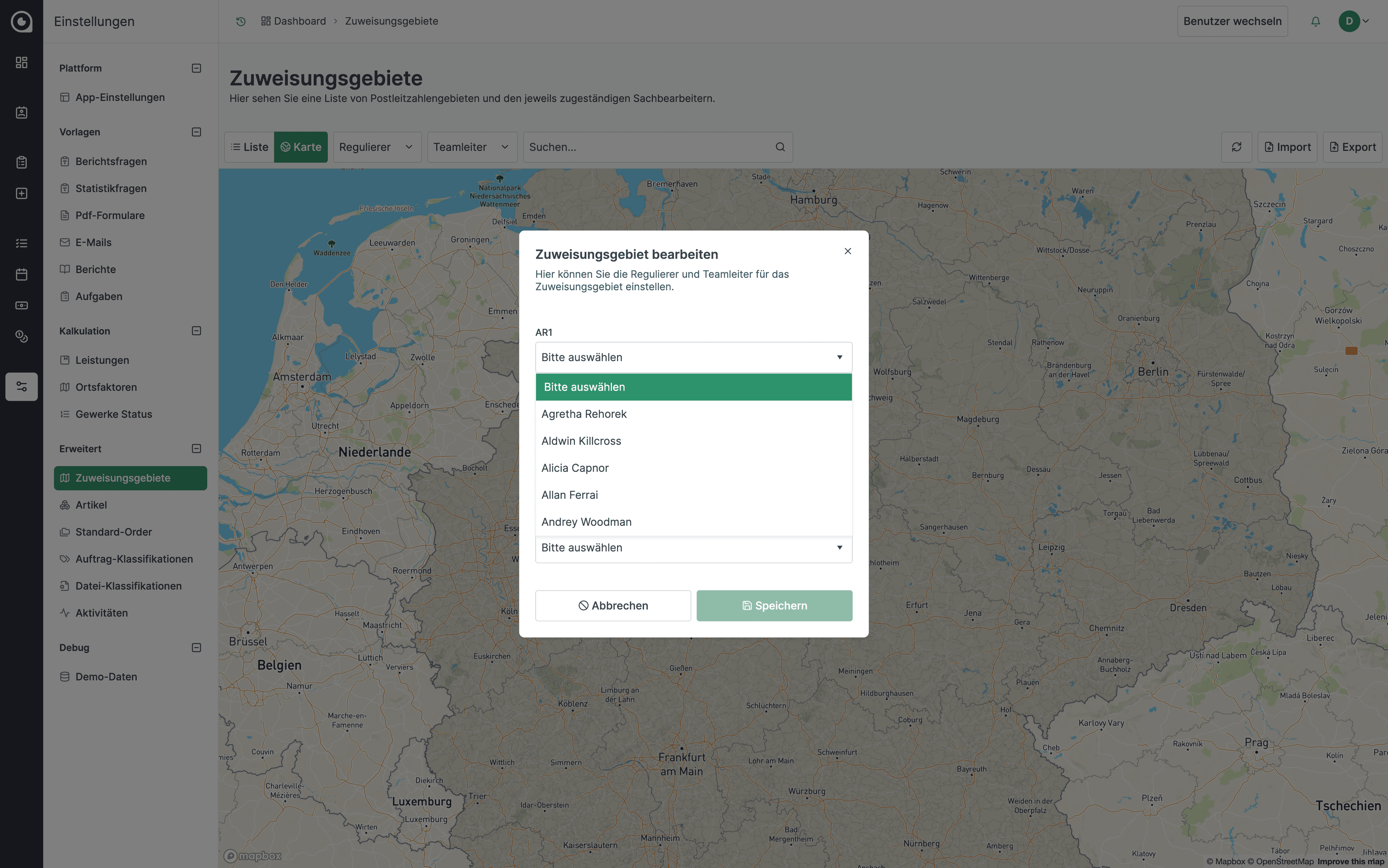Viewport: 1388px width, 868px height.
Task: Choose Allan Ferrai from list
Action: tap(694, 495)
